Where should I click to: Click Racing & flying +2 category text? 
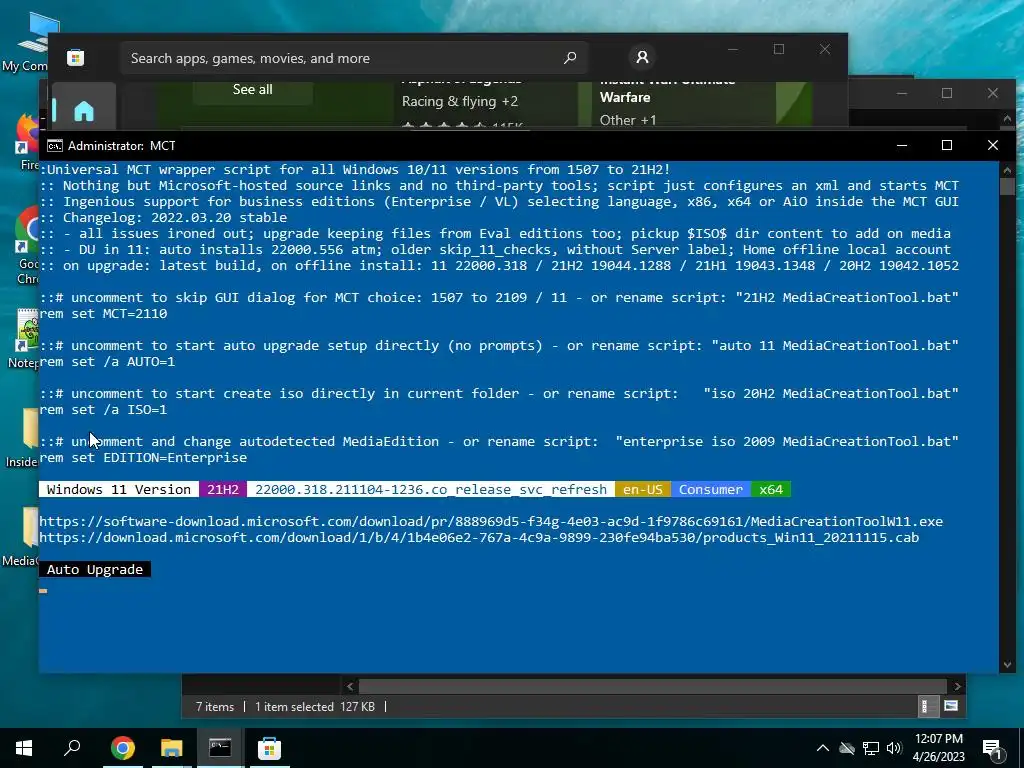point(460,101)
